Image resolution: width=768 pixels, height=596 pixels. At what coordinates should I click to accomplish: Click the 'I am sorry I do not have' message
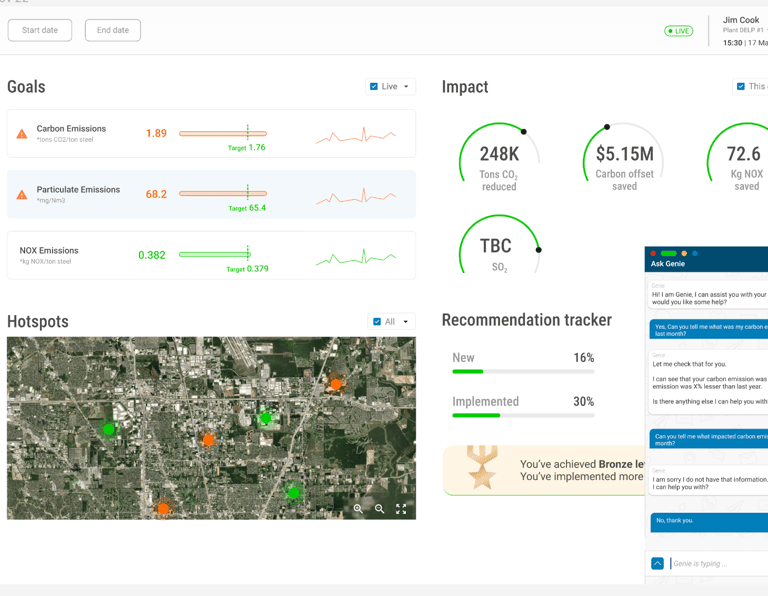tap(708, 480)
